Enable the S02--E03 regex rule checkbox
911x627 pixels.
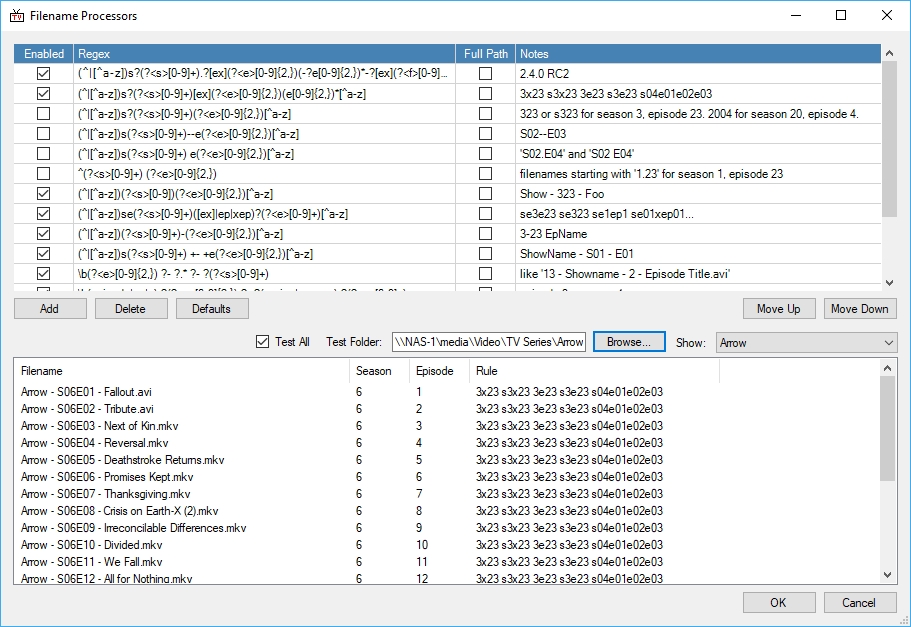point(43,134)
